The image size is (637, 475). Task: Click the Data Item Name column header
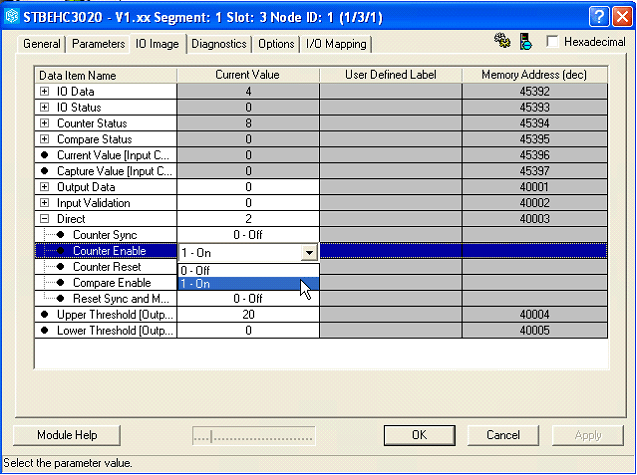click(x=106, y=75)
